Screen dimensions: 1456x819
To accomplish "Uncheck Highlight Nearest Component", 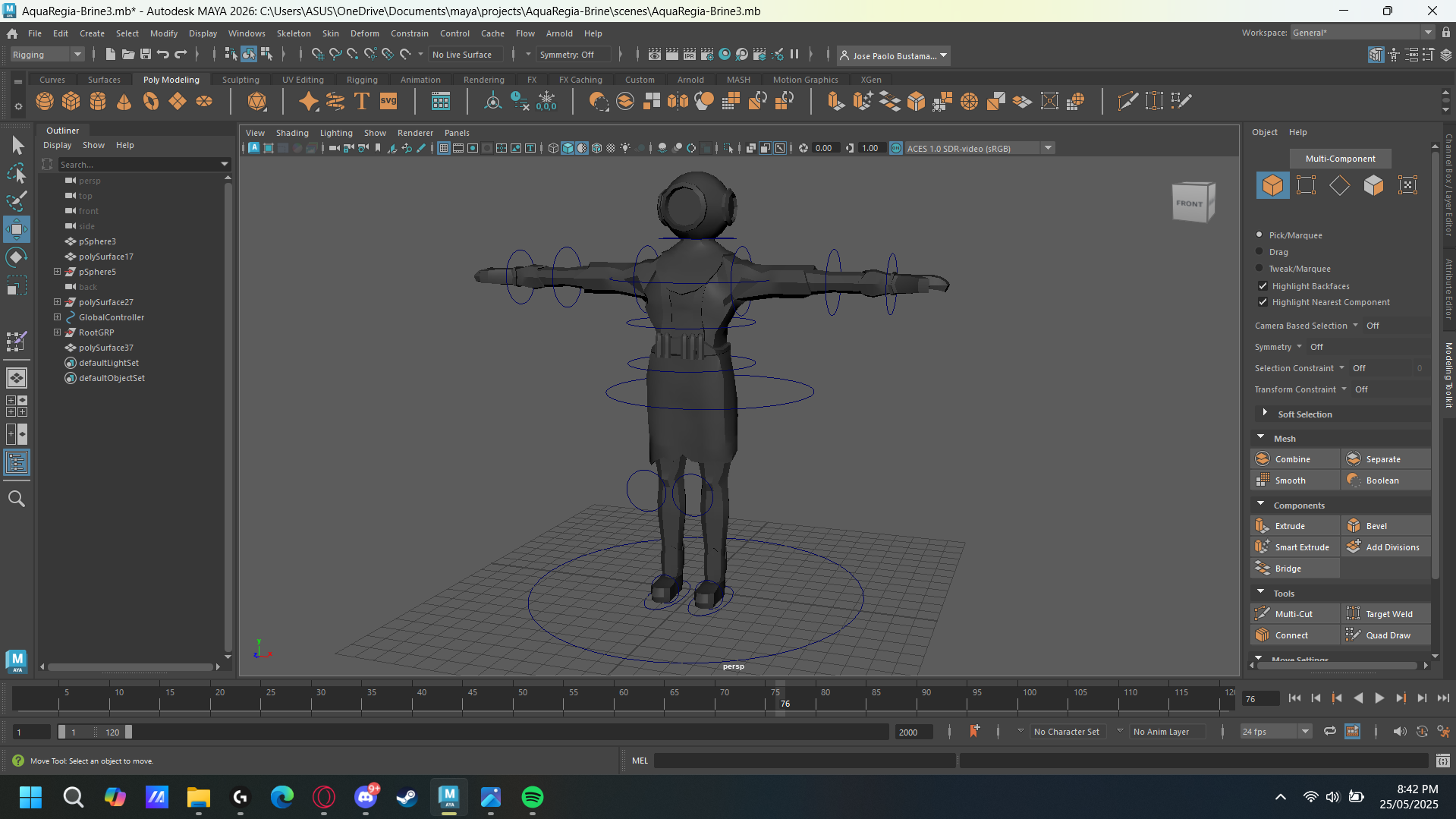I will tap(1263, 302).
